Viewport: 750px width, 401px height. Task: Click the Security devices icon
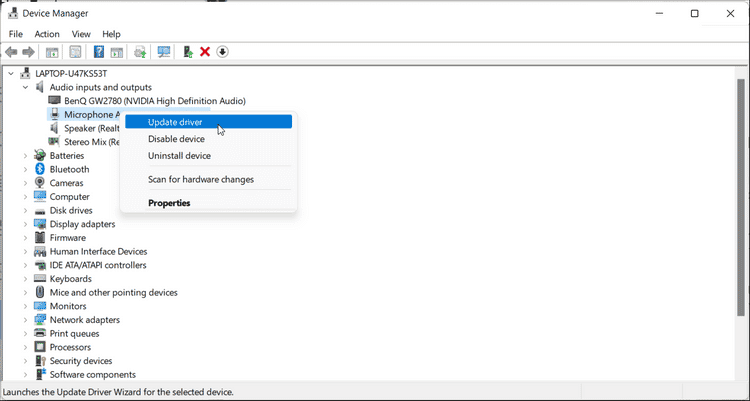coord(40,361)
